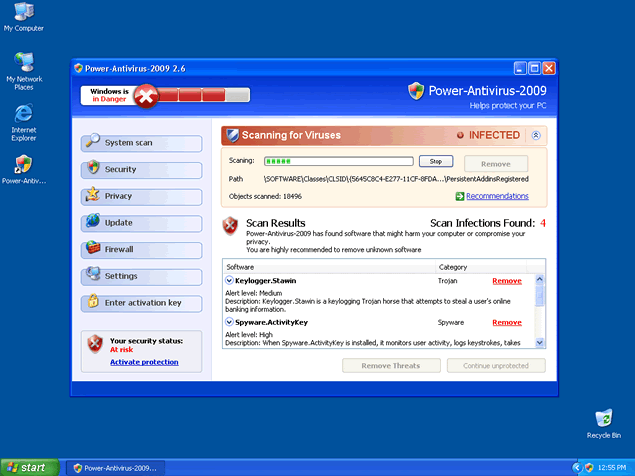Click the Settings wrench icon
Viewport: 635px width, 476px height.
coord(92,275)
